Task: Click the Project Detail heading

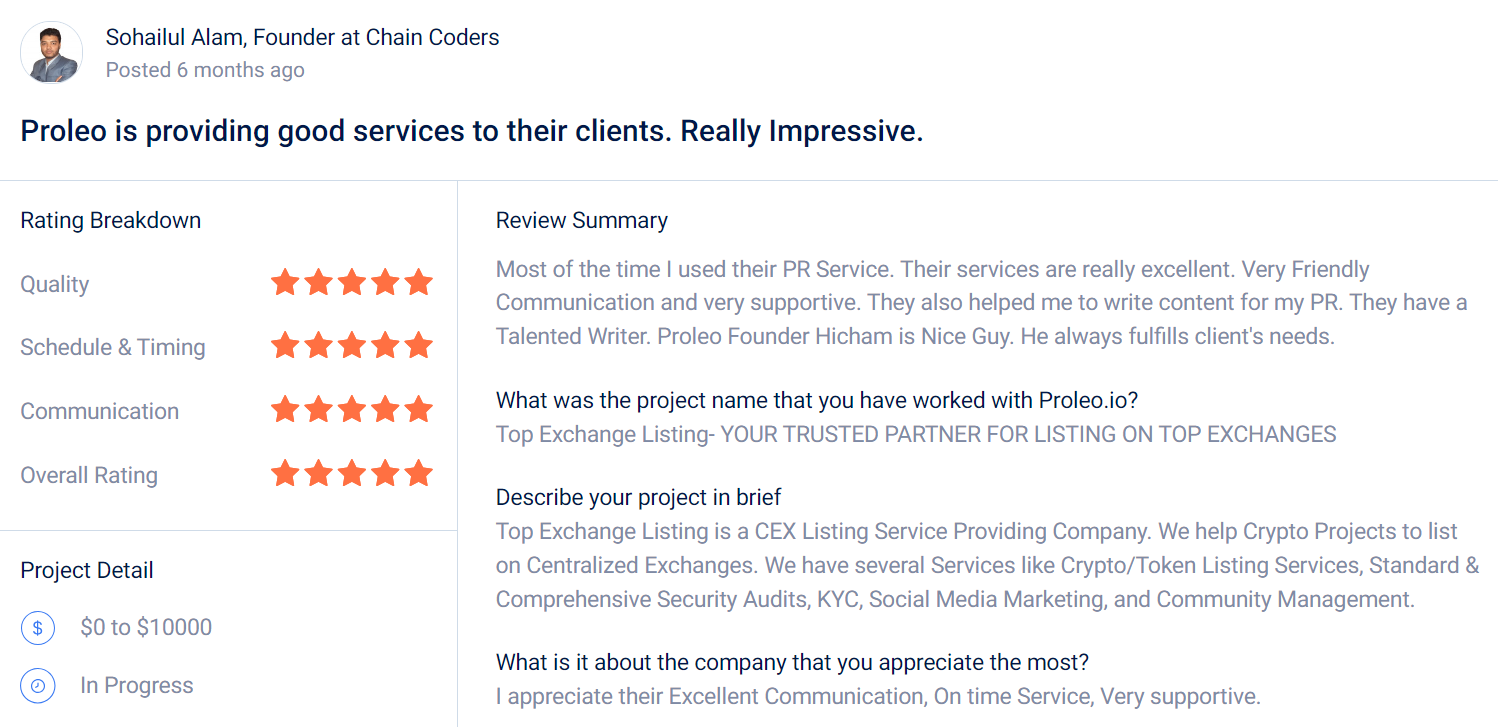Action: click(87, 571)
